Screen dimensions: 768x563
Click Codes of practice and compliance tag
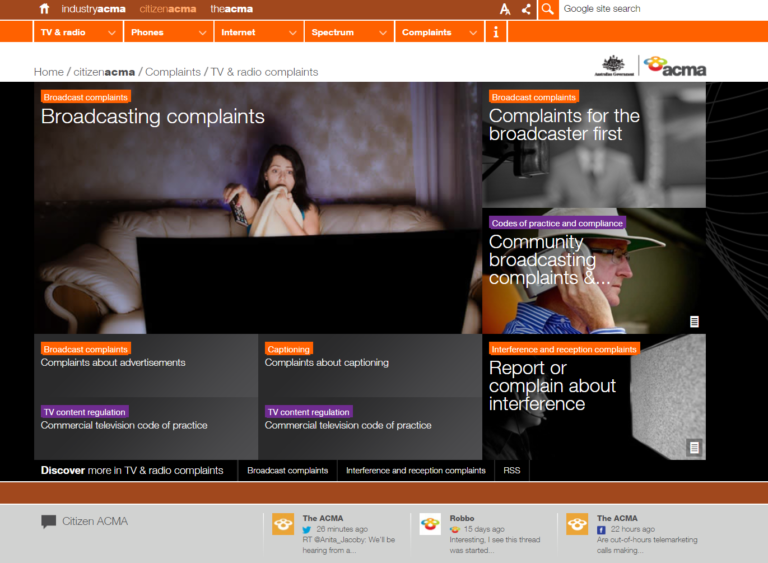[557, 223]
